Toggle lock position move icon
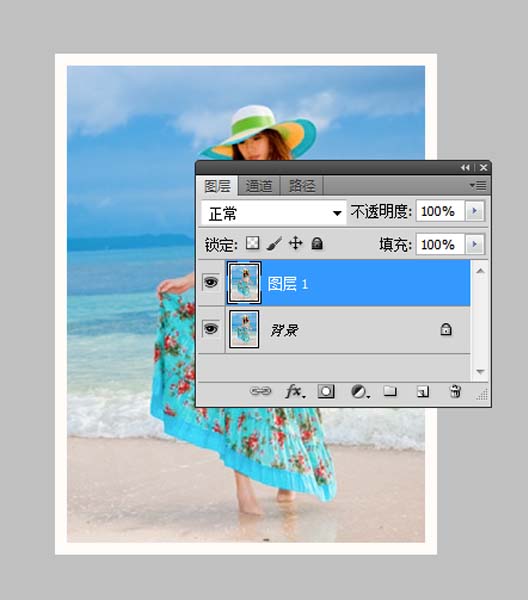The height and width of the screenshot is (600, 528). (x=295, y=243)
